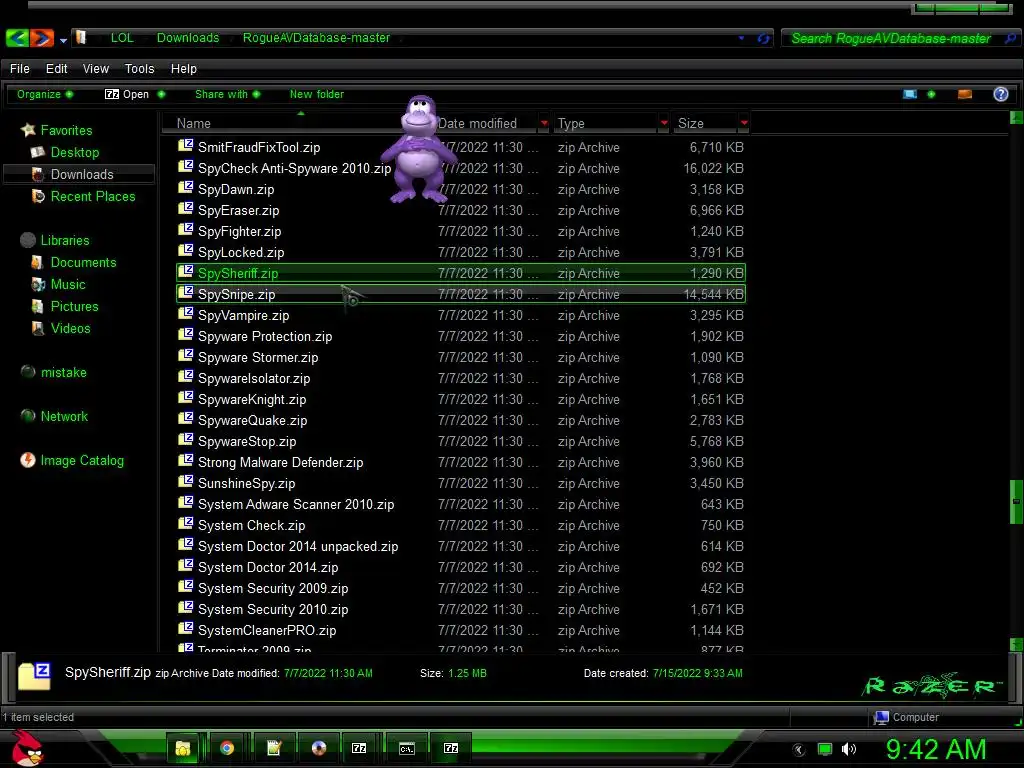
Task: Expand the address bar history dropdown
Action: [x=741, y=39]
